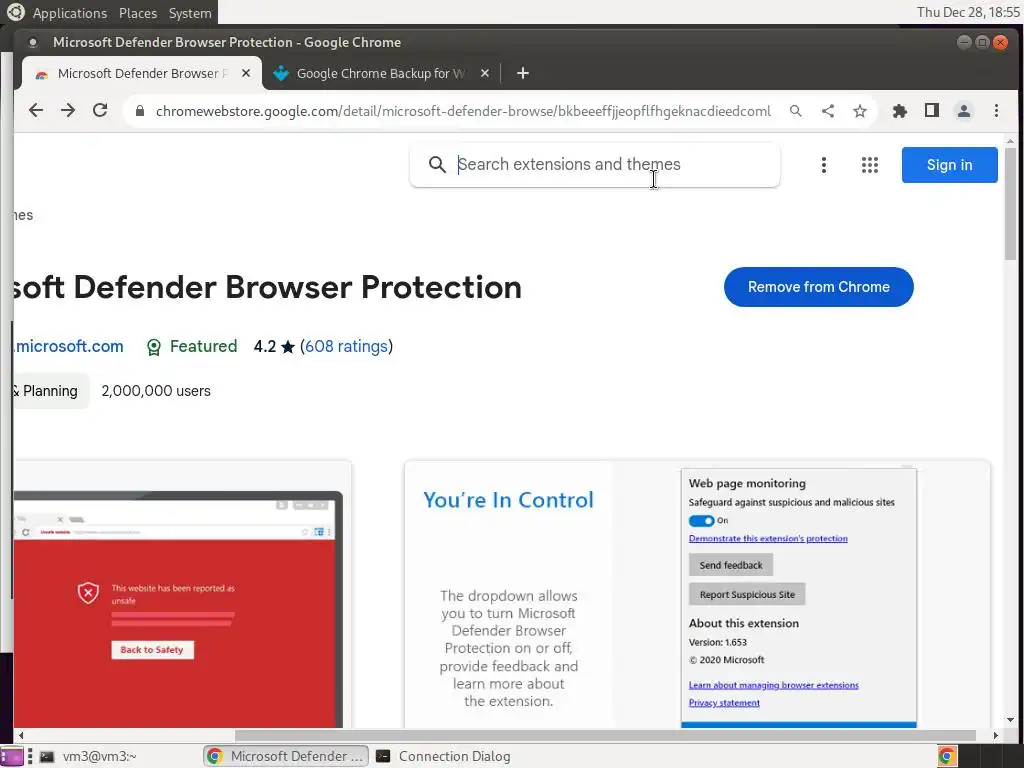Open the zoom magnifier in address bar
This screenshot has height=768, width=1024.
coord(795,111)
